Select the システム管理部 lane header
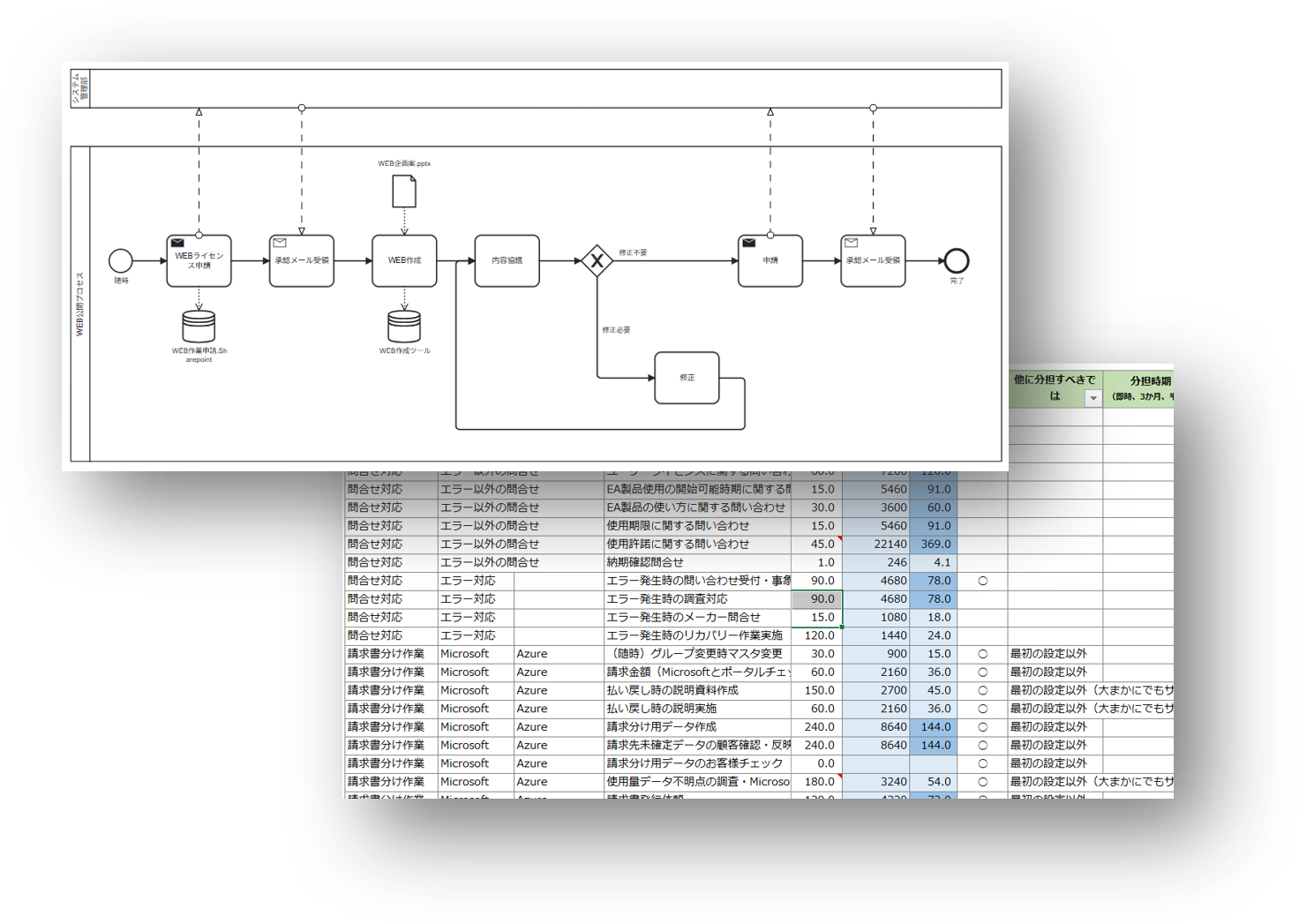 80,88
